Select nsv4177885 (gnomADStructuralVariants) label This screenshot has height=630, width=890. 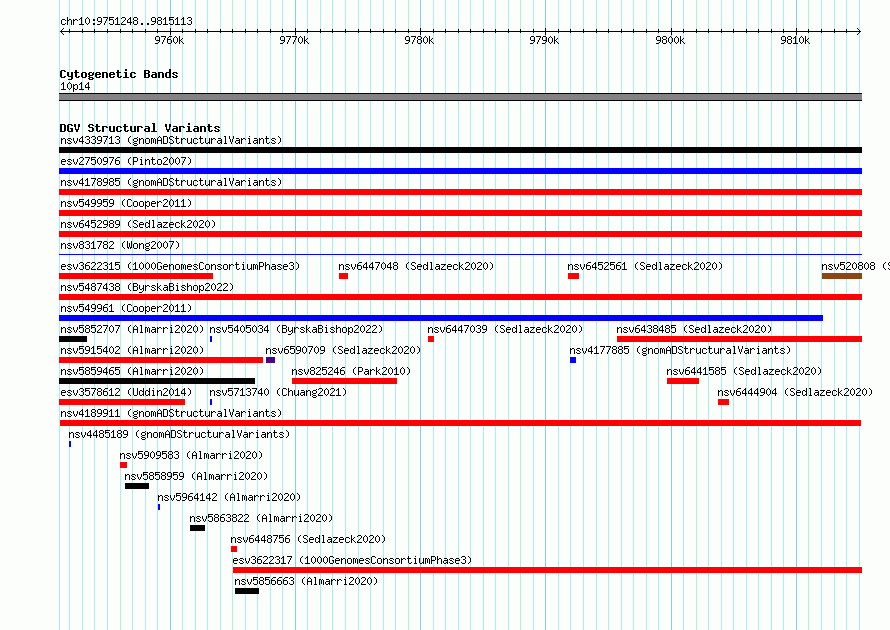pyautogui.click(x=680, y=350)
